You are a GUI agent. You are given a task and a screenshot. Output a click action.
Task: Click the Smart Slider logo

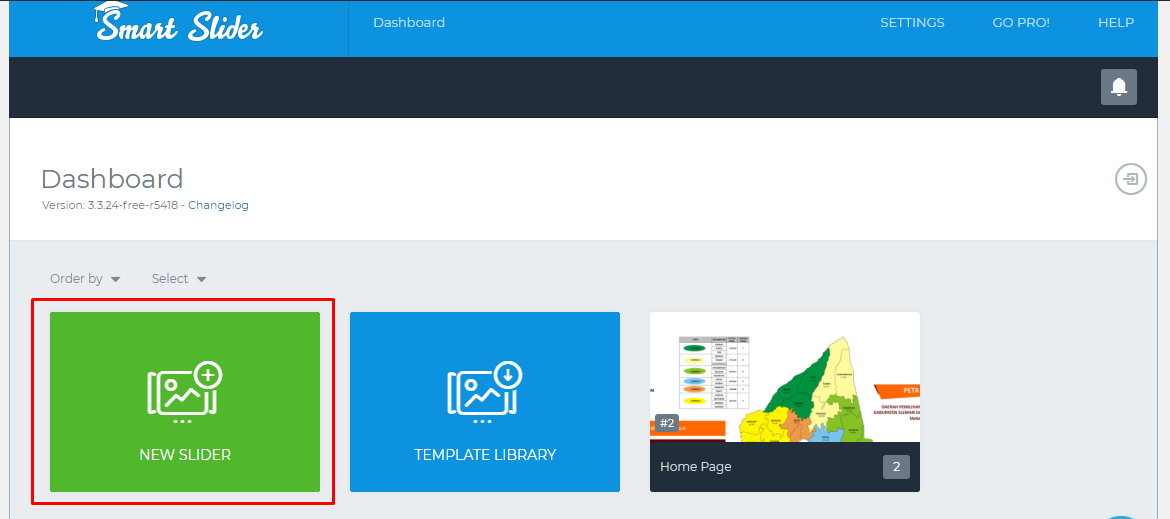[x=179, y=24]
